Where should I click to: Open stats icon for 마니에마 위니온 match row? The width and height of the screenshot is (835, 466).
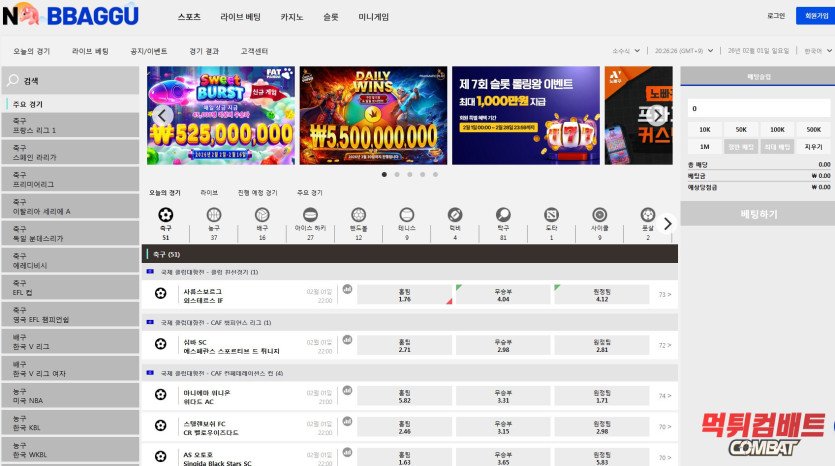347,390
